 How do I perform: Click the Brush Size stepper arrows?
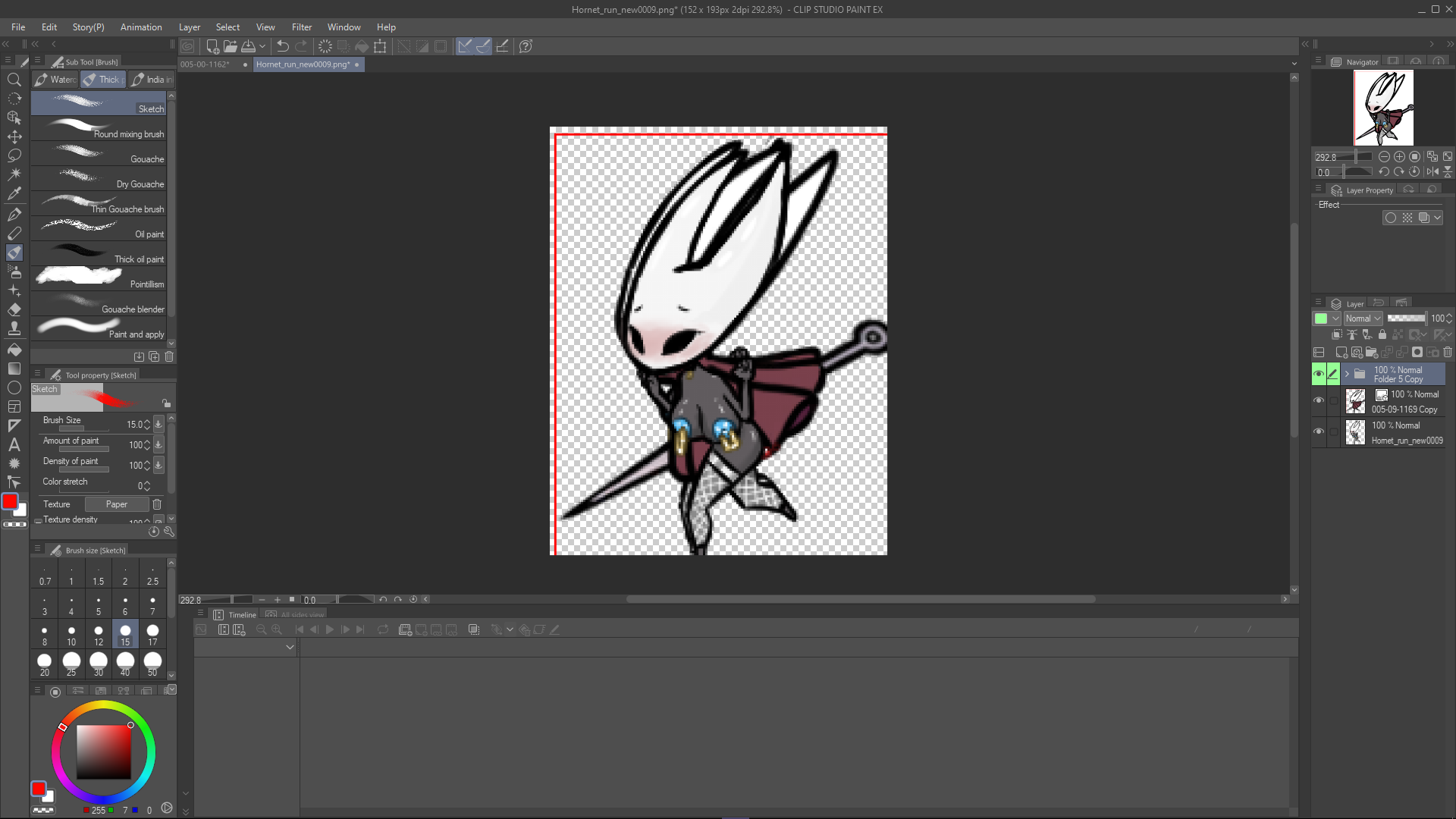[147, 425]
